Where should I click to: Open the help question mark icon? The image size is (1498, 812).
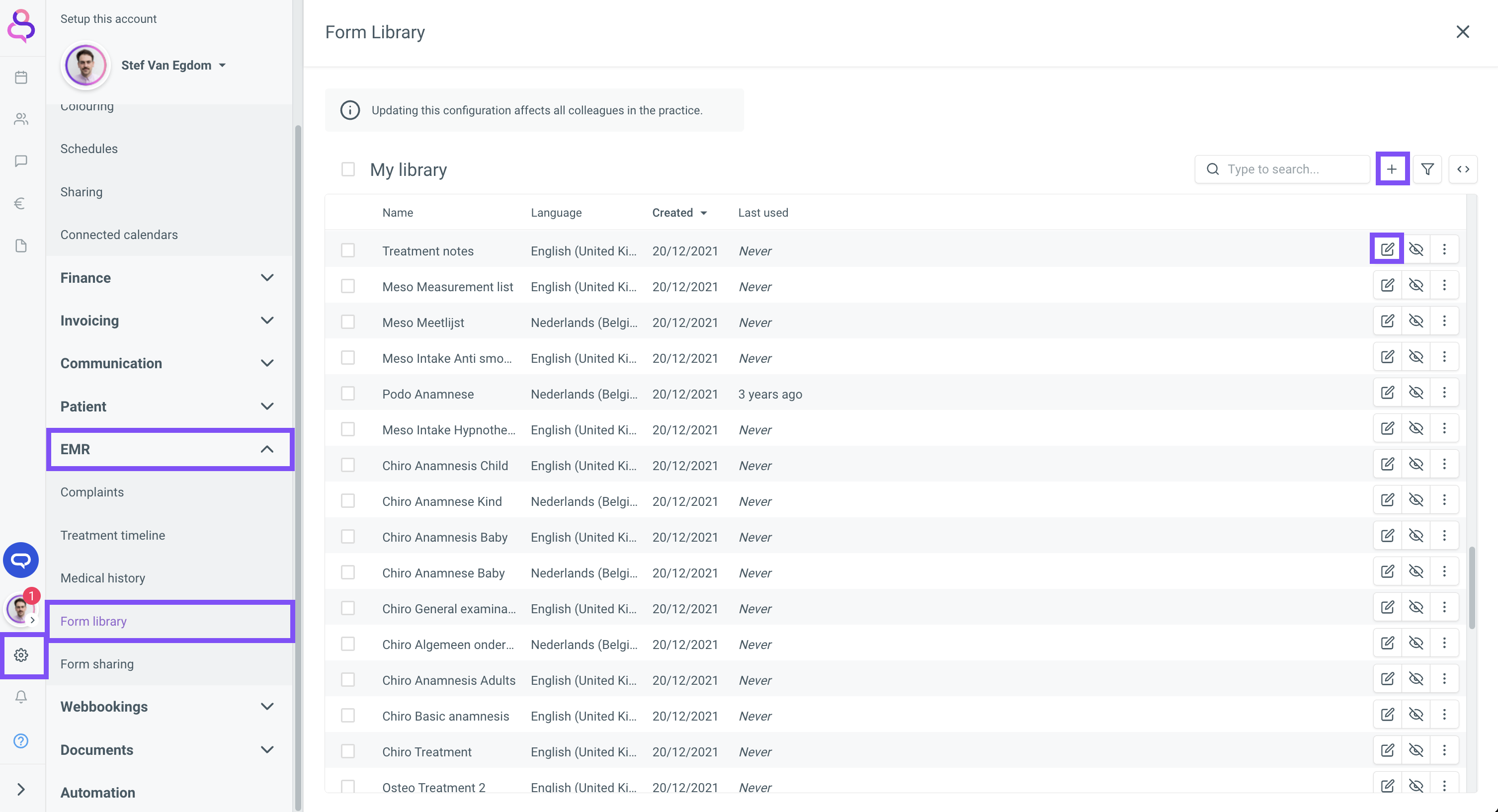(x=21, y=740)
